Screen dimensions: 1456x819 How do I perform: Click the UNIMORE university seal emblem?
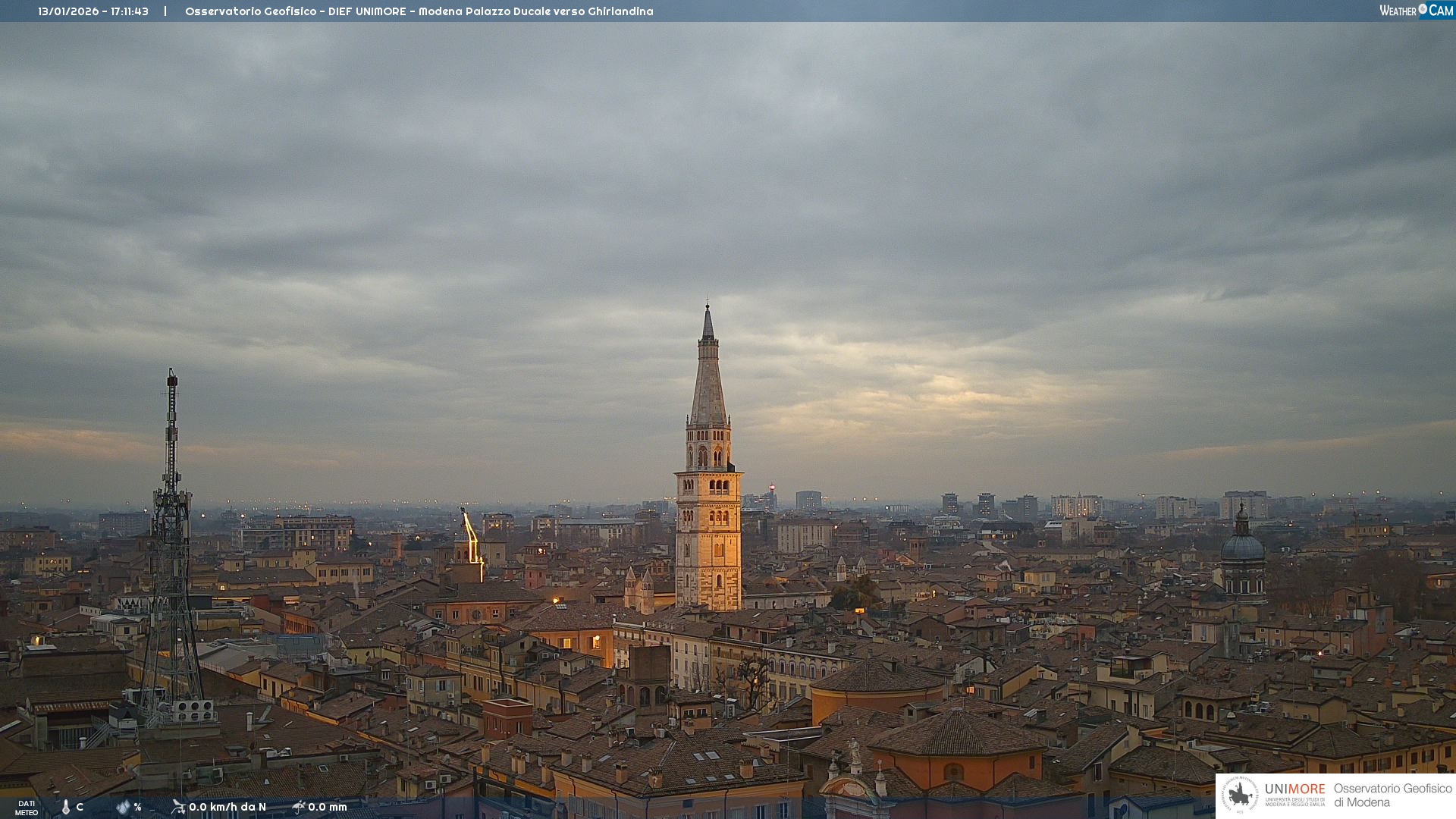[x=1241, y=795]
